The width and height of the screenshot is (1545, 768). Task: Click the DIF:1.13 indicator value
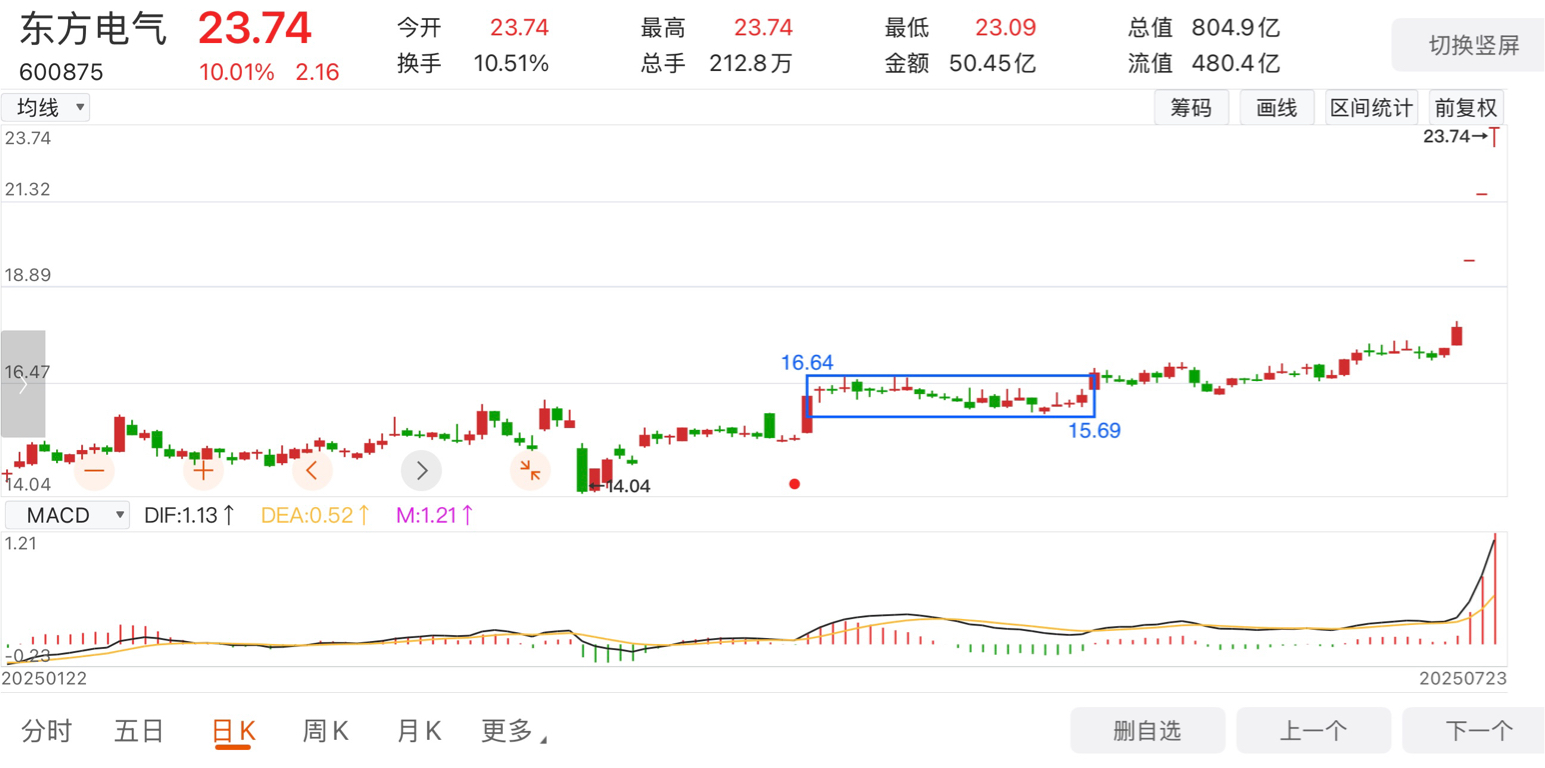[x=190, y=516]
